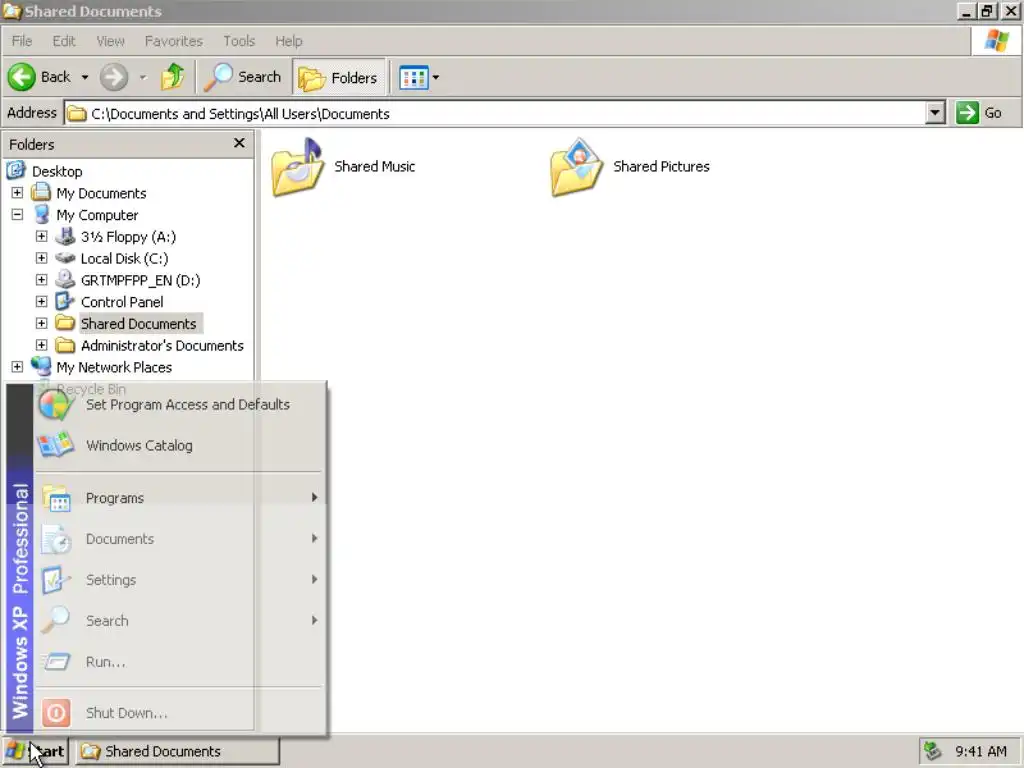This screenshot has width=1024, height=768.
Task: Open the Shared Music folder icon
Action: click(297, 167)
